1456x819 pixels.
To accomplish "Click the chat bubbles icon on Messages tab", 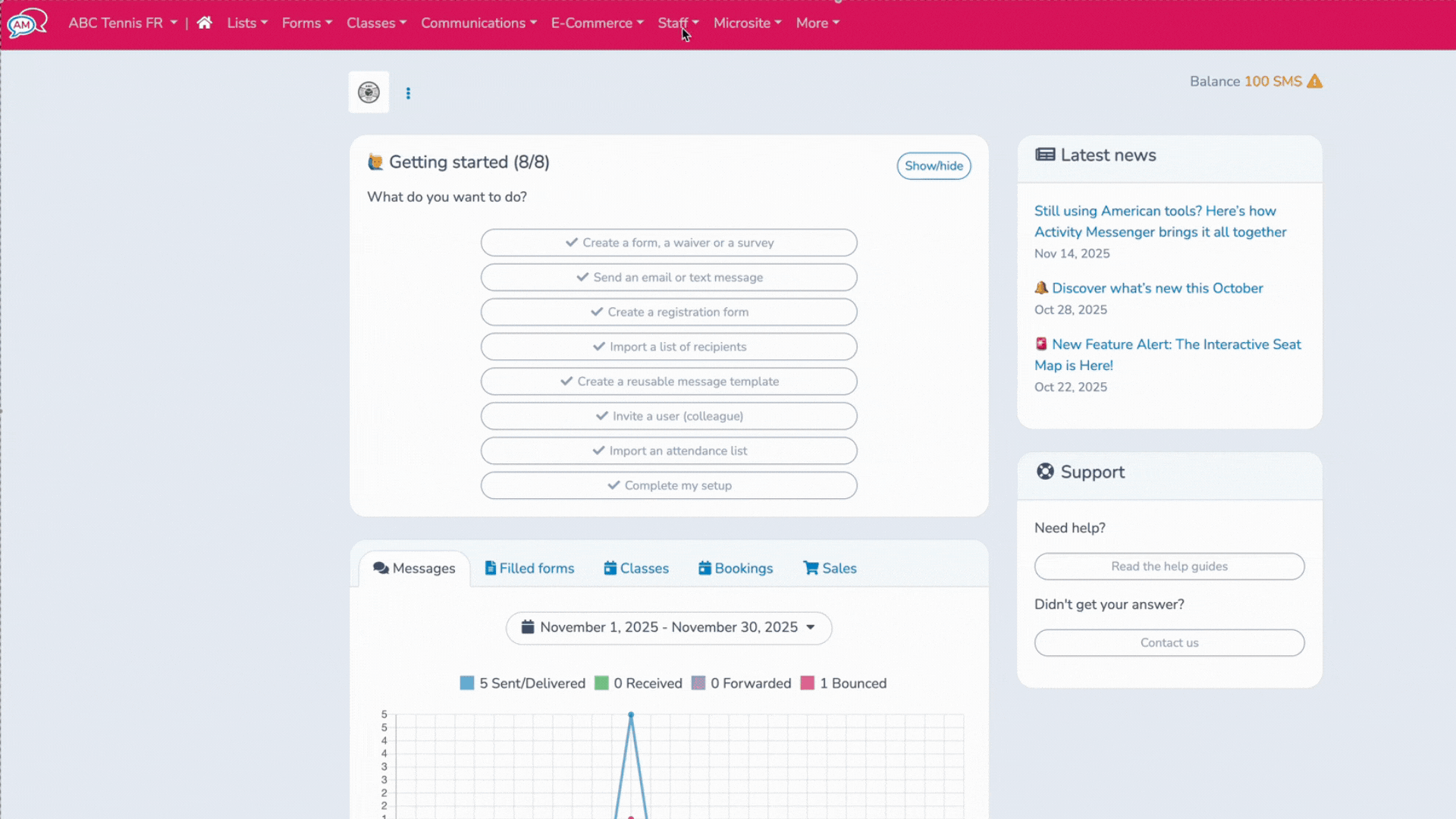I will tap(382, 567).
